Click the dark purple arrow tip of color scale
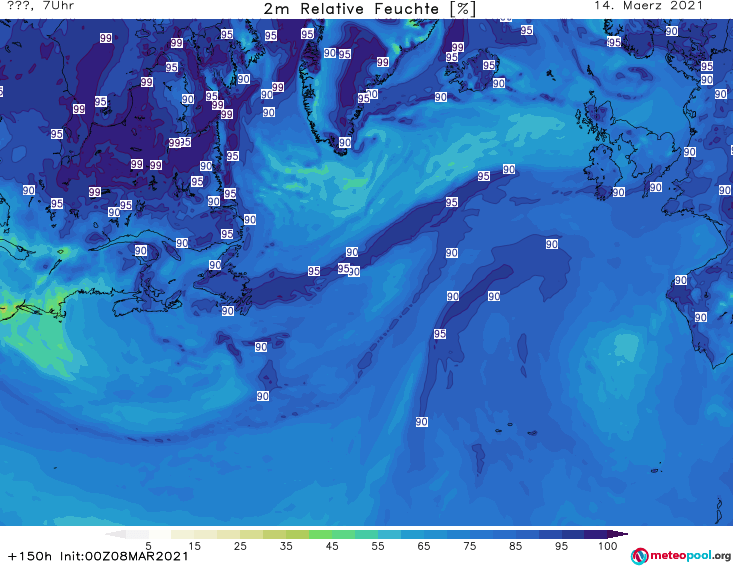Viewport: 733px width, 566px height. pos(620,534)
